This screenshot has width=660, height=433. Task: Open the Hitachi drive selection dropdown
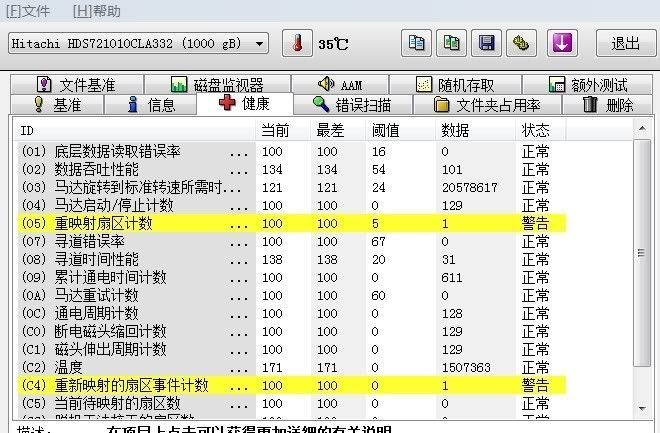(x=260, y=44)
